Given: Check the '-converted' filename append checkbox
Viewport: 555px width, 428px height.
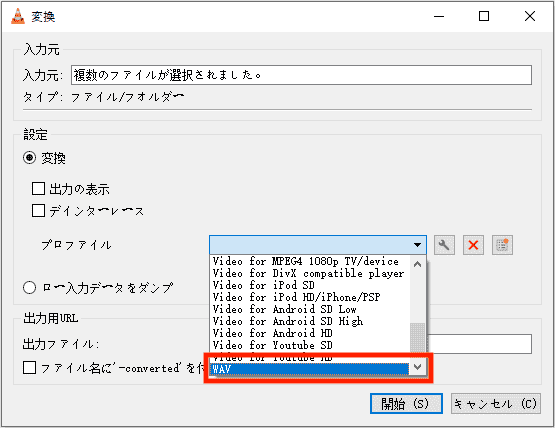Looking at the screenshot, I should (x=29, y=367).
